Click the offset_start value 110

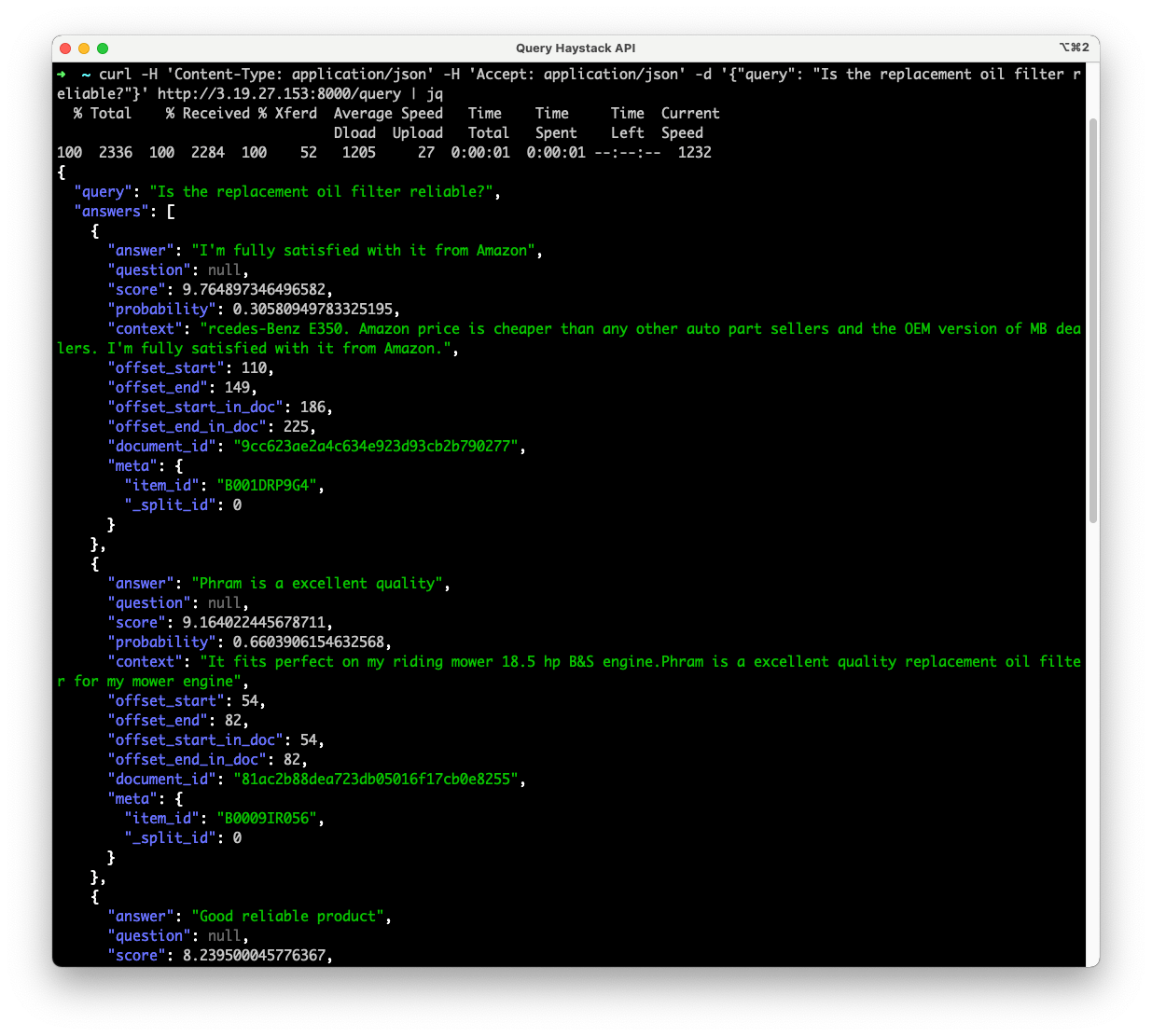[x=255, y=368]
